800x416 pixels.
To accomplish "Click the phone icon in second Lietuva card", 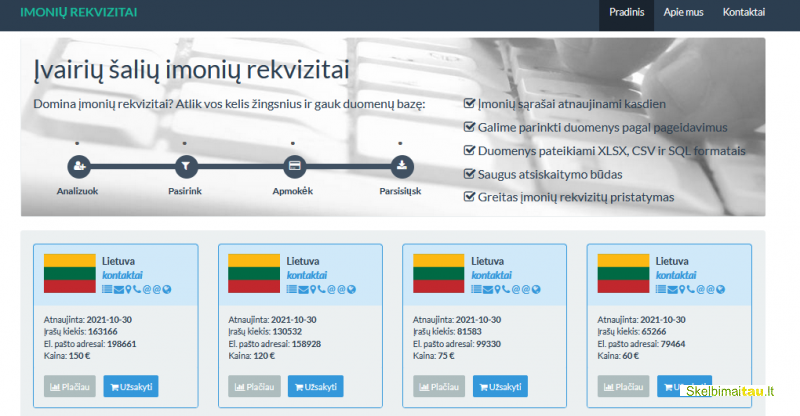I will tap(321, 289).
